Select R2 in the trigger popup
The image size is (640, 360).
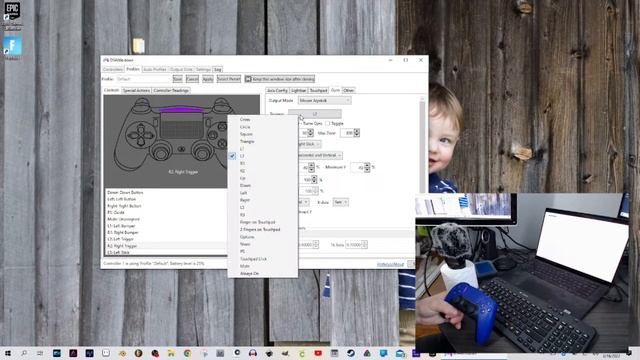(x=262, y=171)
